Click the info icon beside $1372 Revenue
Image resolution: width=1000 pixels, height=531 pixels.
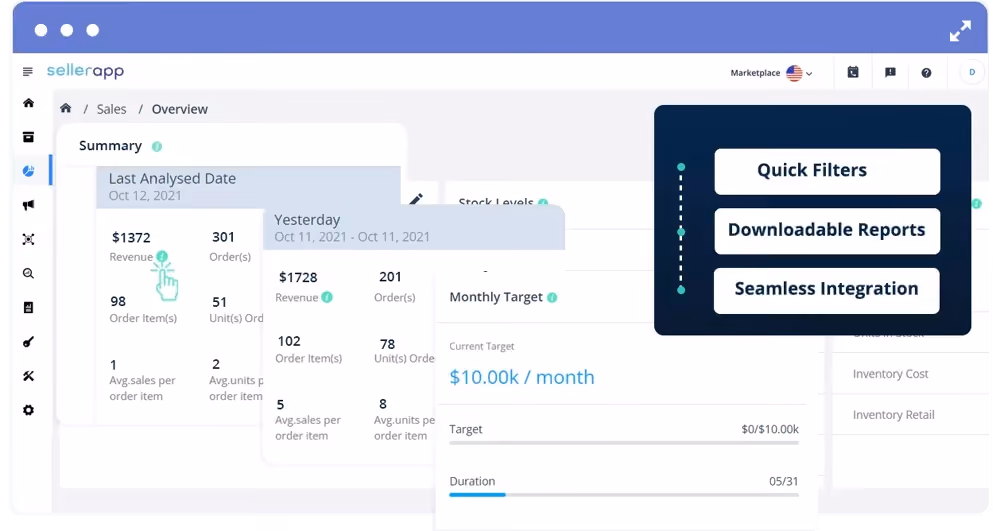point(162,256)
